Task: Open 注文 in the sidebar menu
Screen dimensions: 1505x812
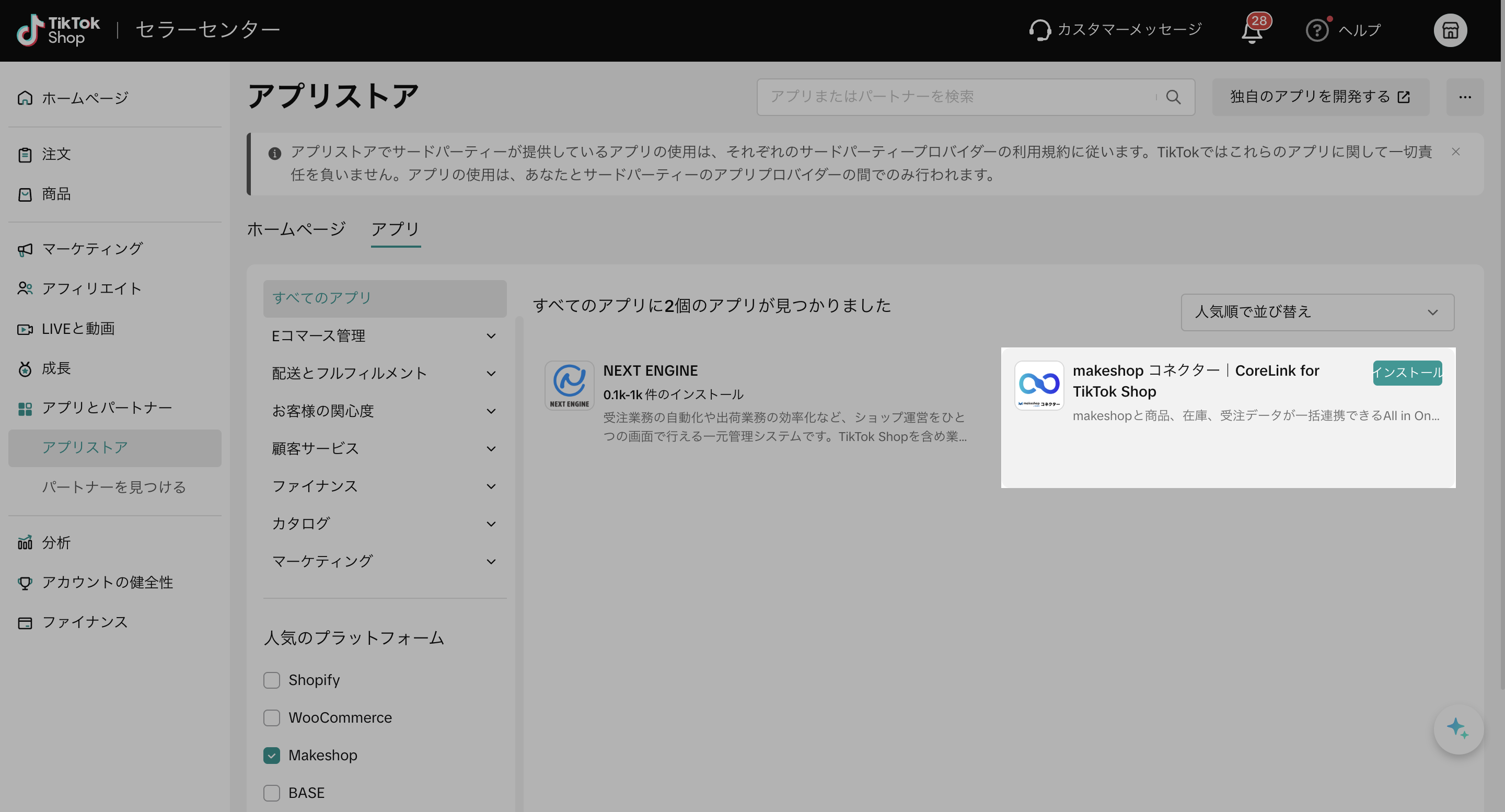Action: (56, 154)
